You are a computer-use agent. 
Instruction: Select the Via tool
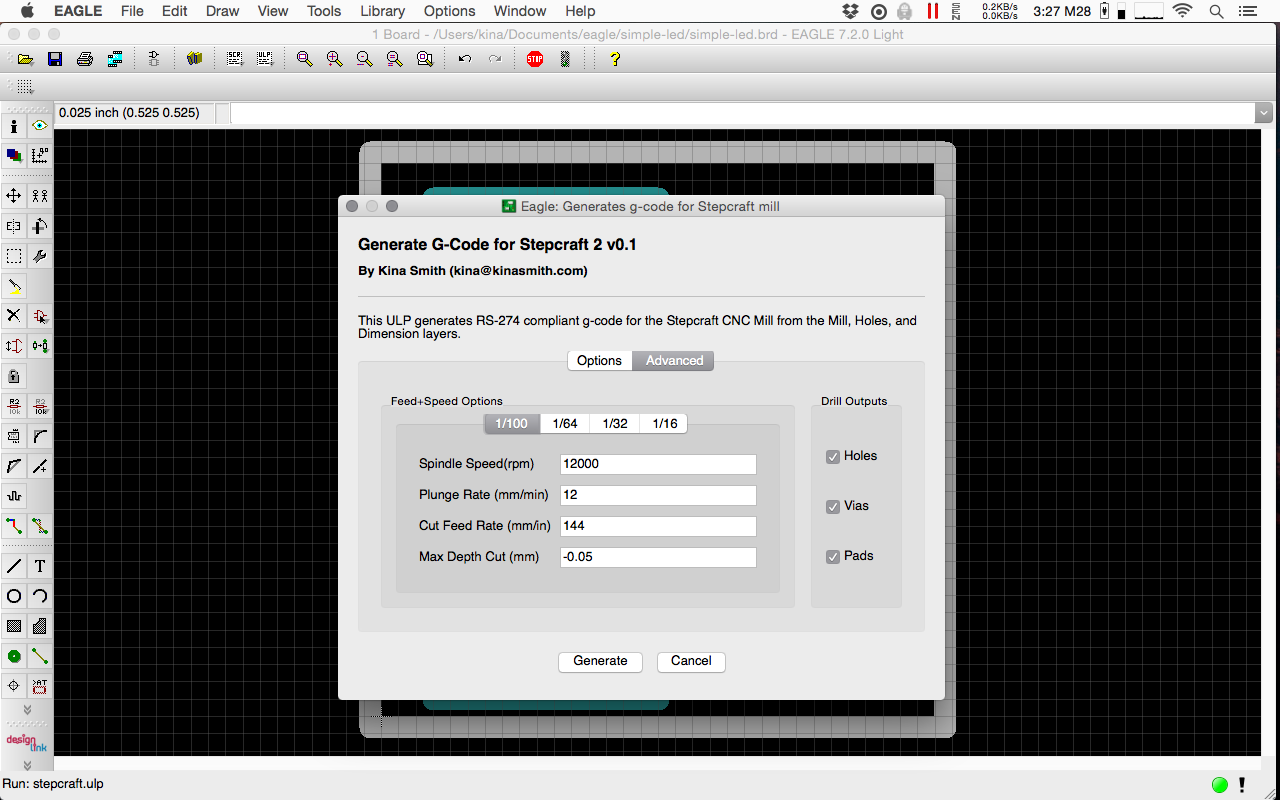point(14,656)
